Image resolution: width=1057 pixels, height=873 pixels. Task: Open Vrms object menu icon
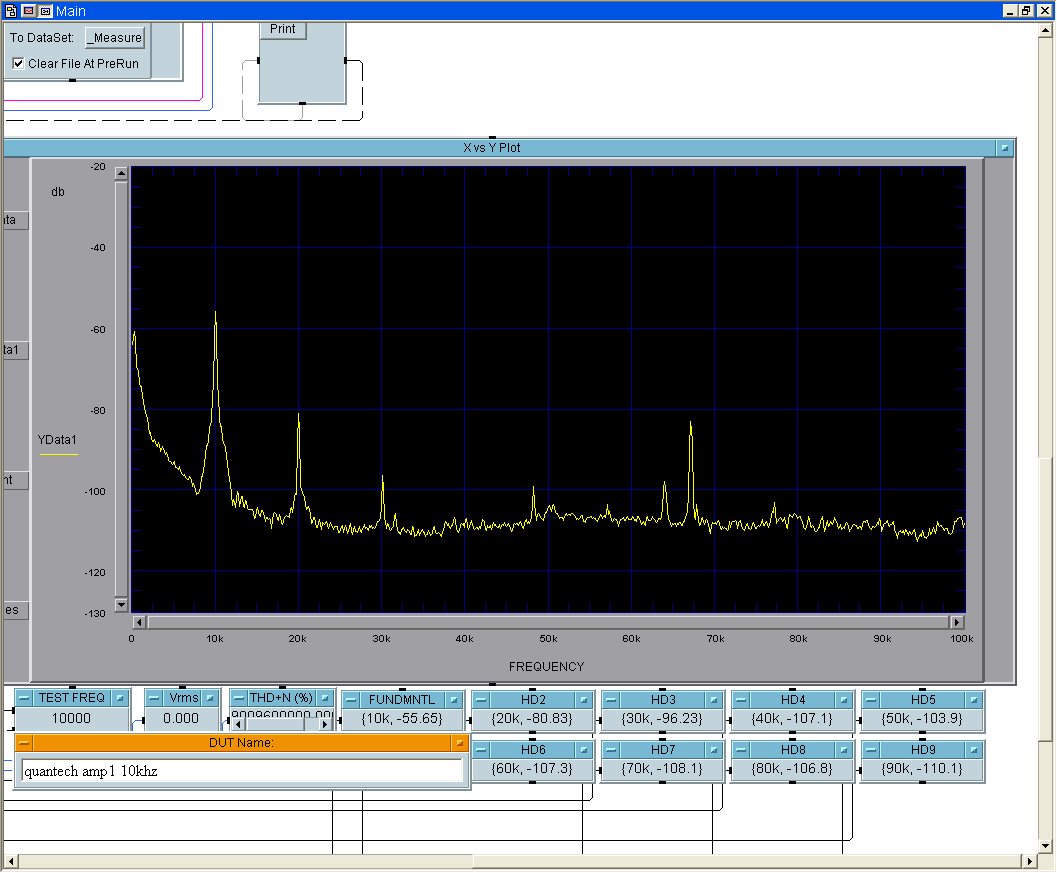210,698
